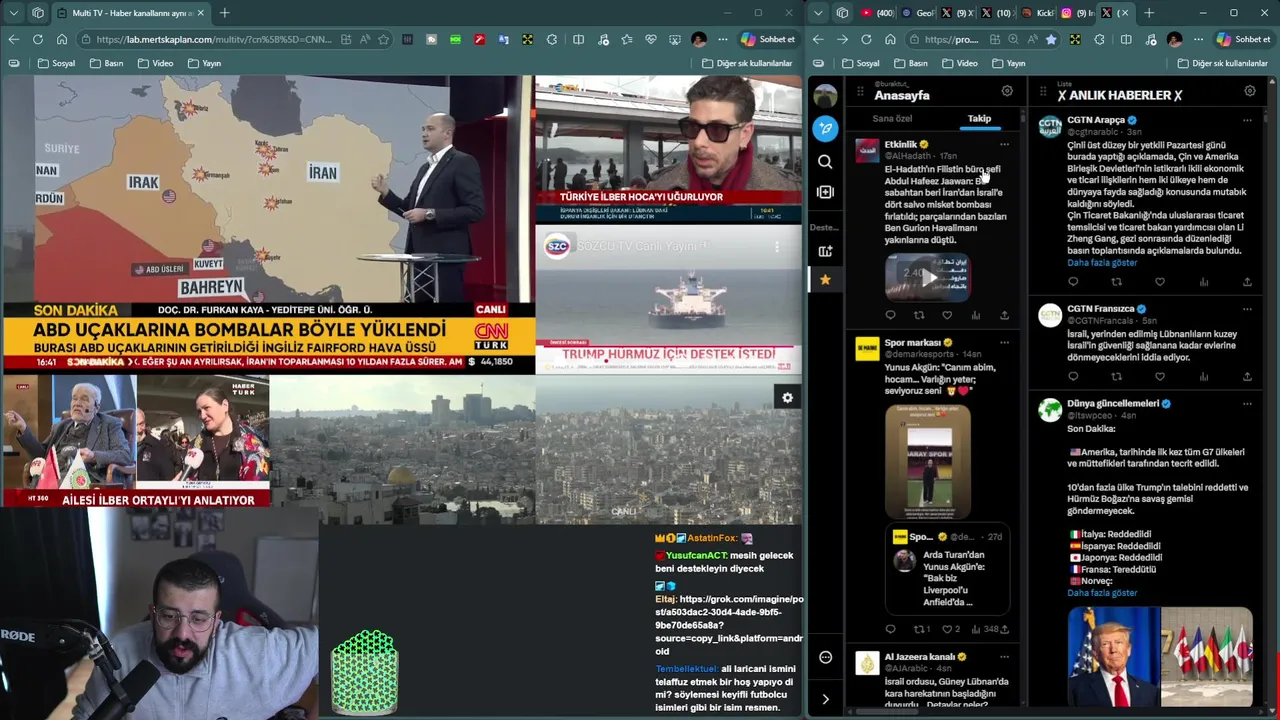Open Multi TV grid settings gear

click(787, 398)
